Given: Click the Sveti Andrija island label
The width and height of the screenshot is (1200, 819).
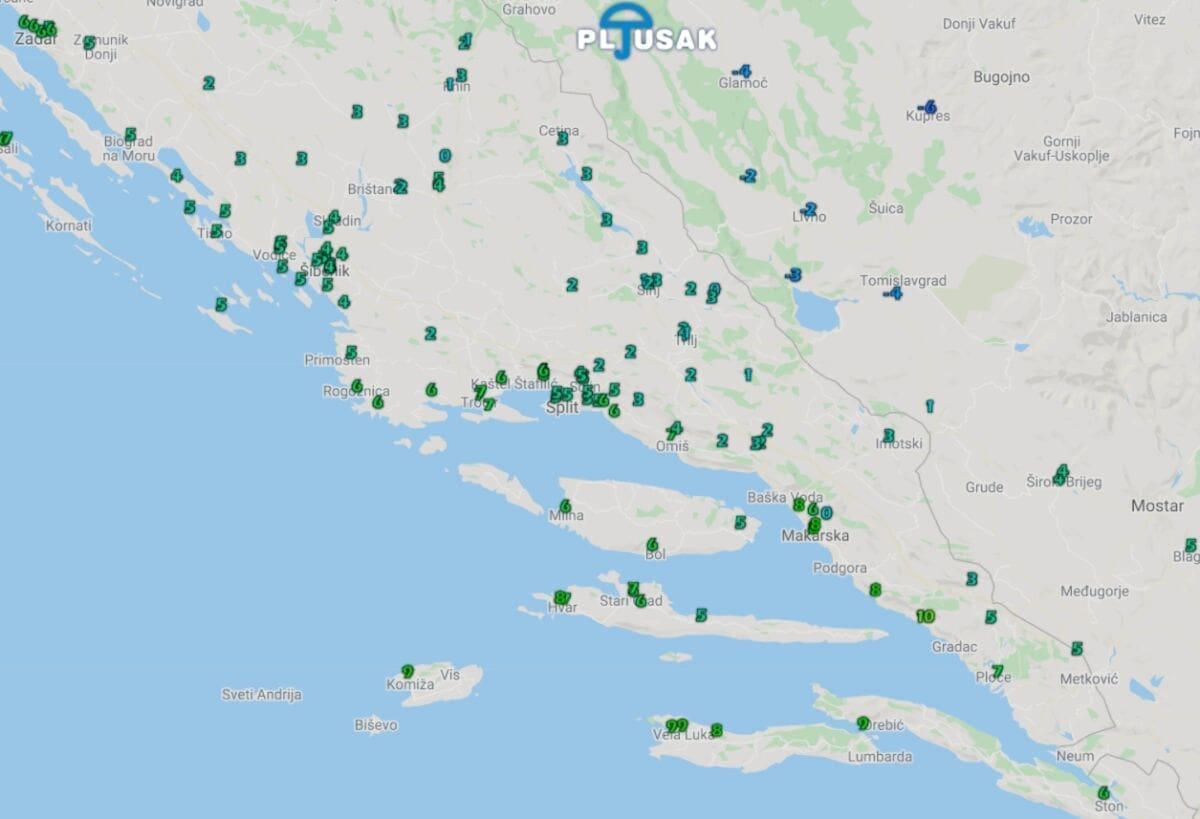Looking at the screenshot, I should [x=261, y=694].
